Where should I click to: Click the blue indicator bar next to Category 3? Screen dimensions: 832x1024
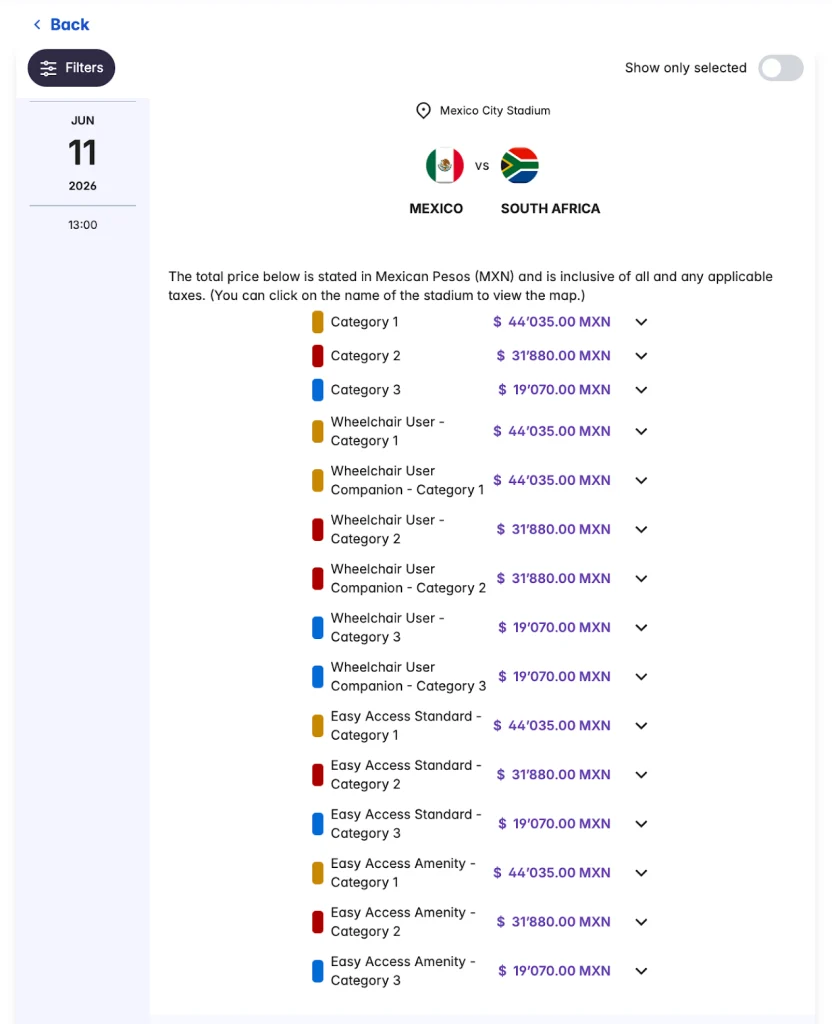click(x=318, y=389)
